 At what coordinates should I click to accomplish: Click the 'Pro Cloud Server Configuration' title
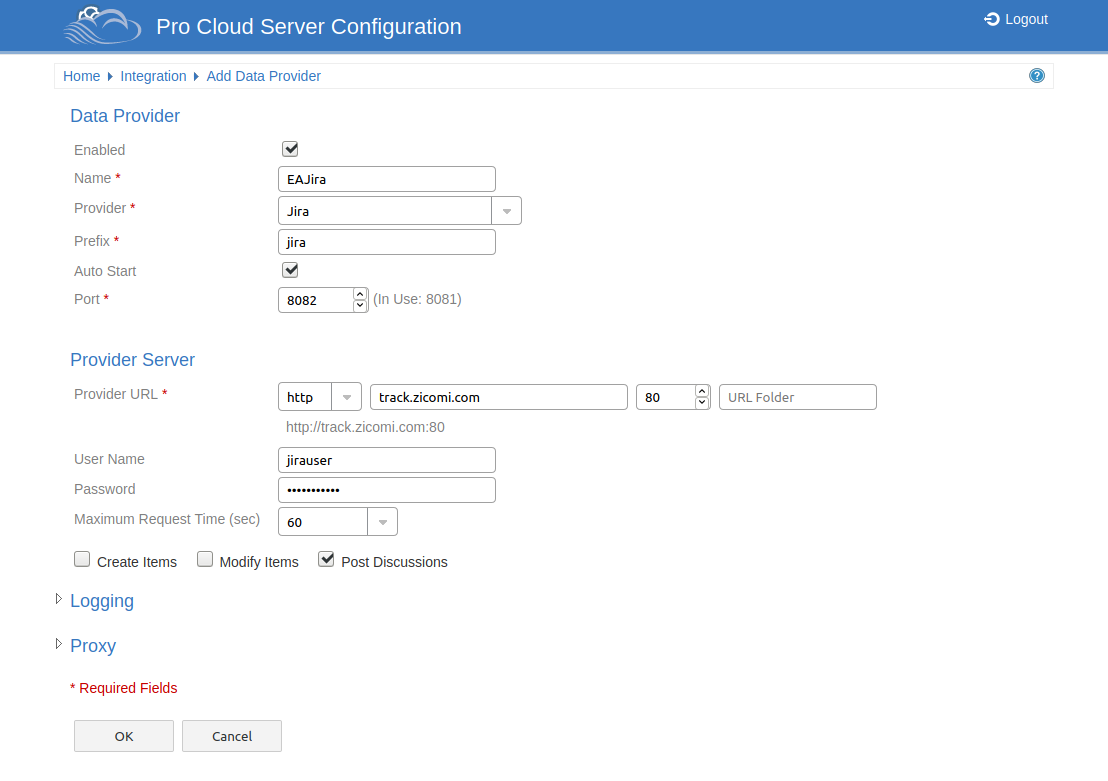(309, 26)
